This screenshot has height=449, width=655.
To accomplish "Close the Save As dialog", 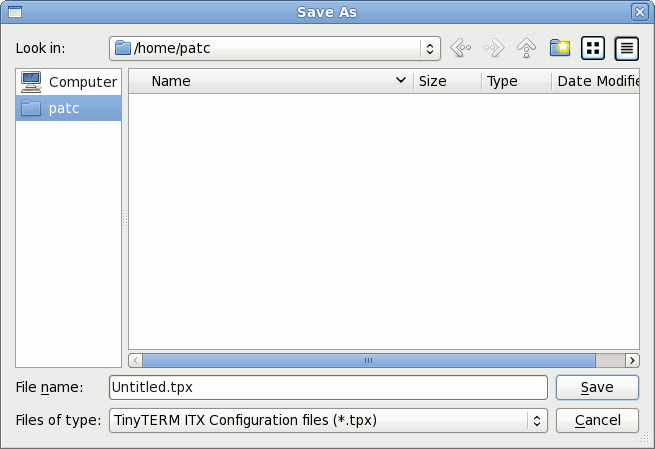I will coord(640,12).
